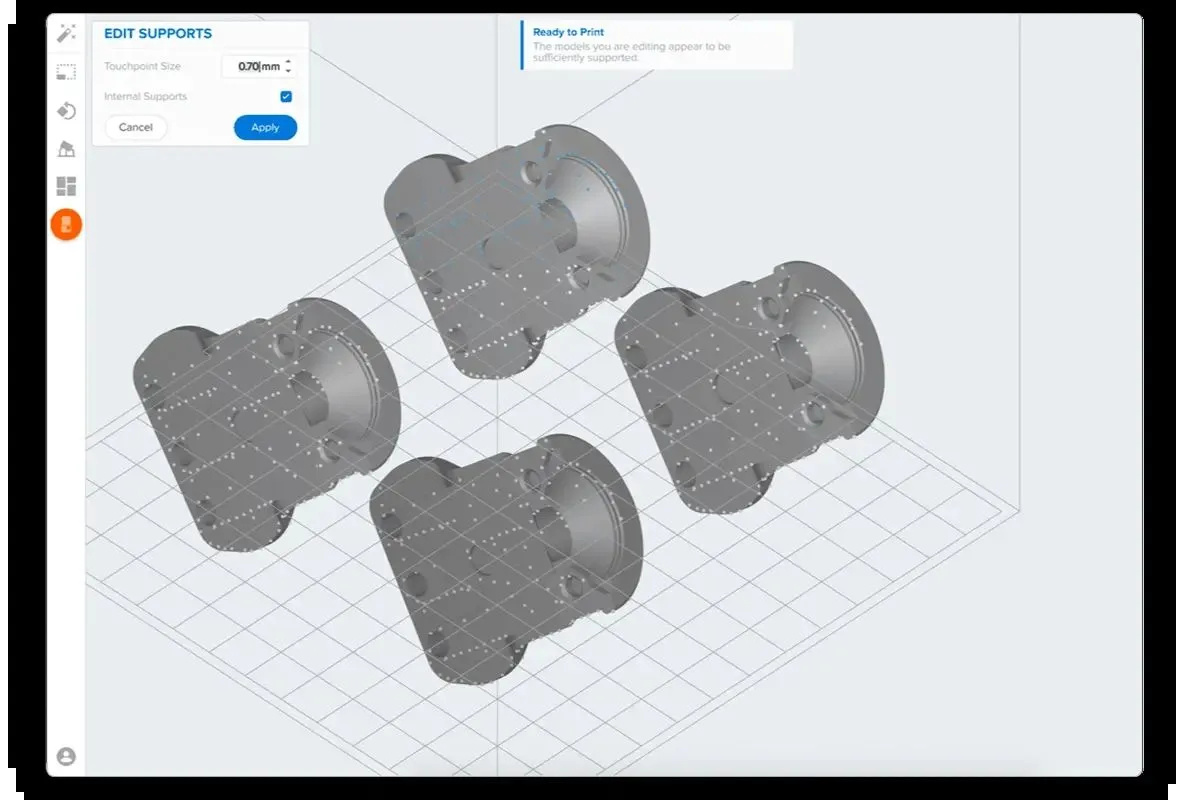Select the topmost model on the build platform
The image size is (1200, 800).
tap(515, 245)
